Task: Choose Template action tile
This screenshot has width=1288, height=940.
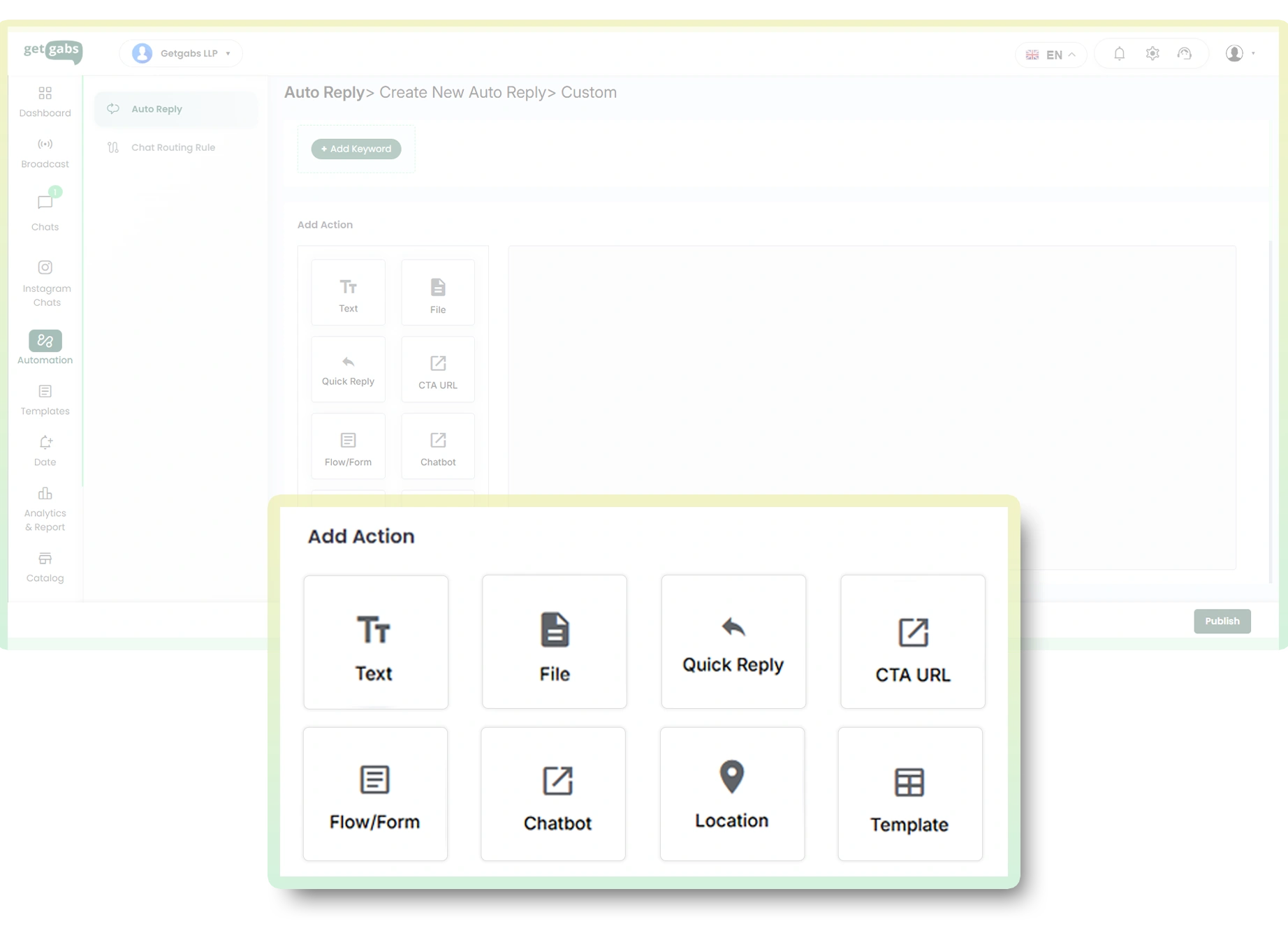Action: click(x=909, y=793)
